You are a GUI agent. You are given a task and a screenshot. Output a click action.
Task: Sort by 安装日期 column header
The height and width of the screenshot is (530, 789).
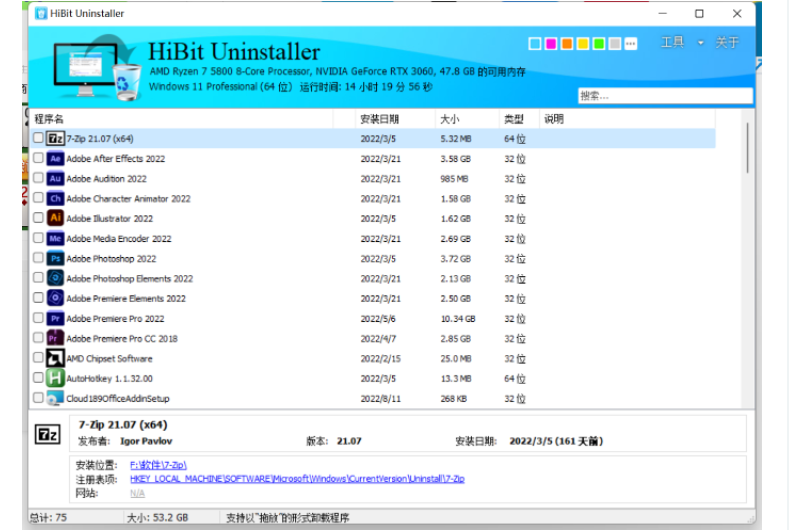pyautogui.click(x=395, y=119)
